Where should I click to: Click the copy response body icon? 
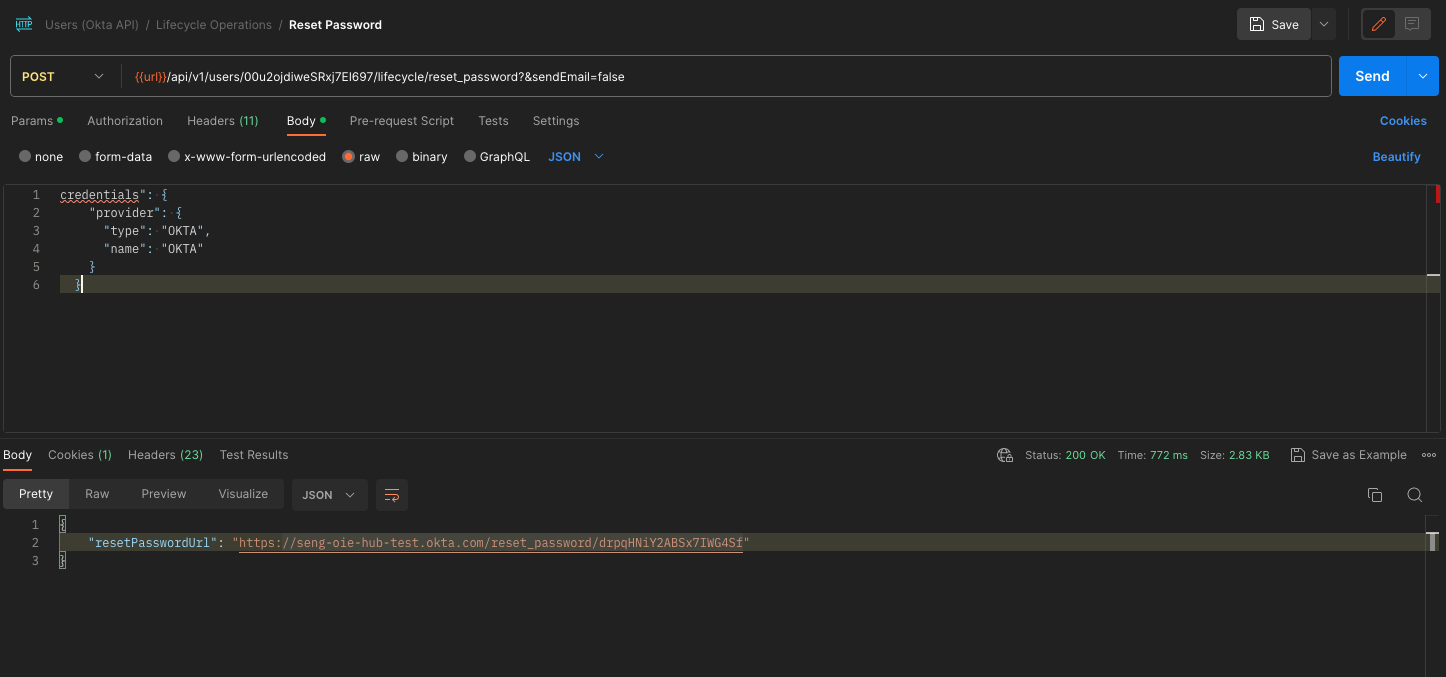click(1374, 494)
